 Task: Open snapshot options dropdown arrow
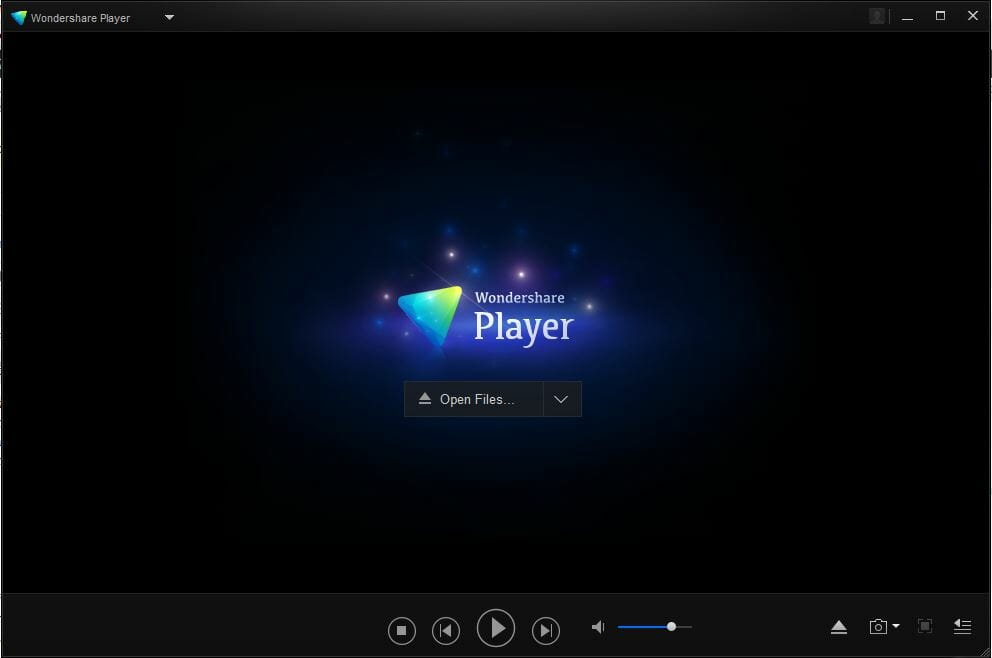[896, 626]
